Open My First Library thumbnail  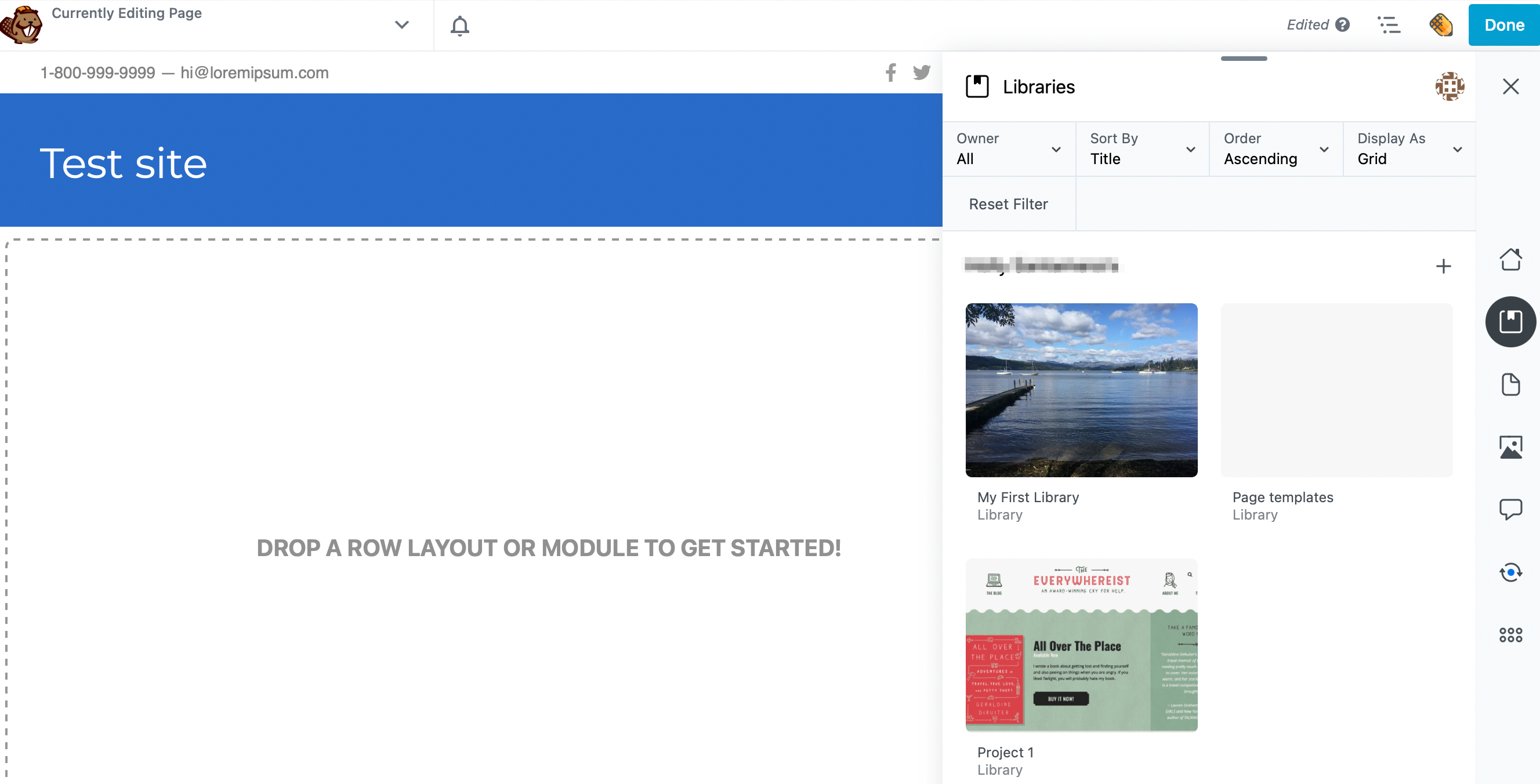pyautogui.click(x=1081, y=390)
